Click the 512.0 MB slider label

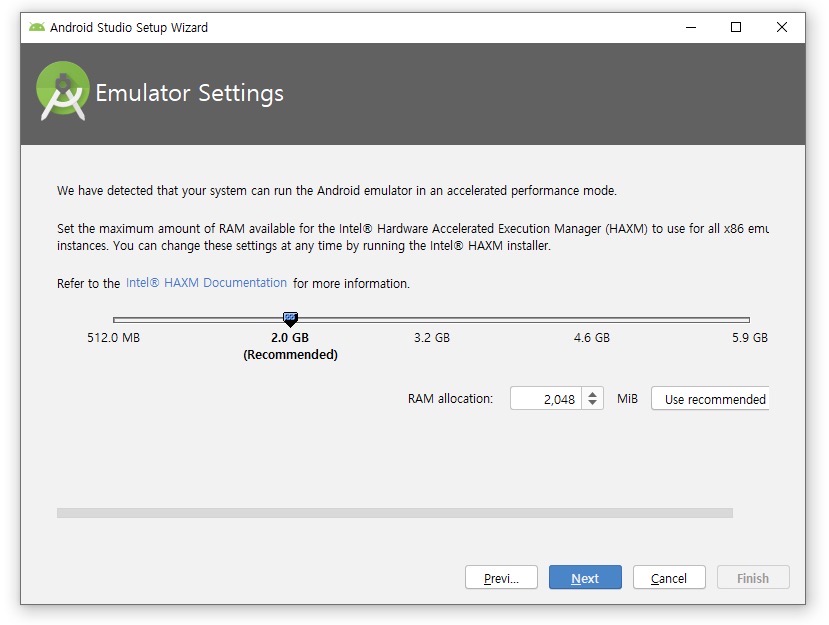[114, 337]
